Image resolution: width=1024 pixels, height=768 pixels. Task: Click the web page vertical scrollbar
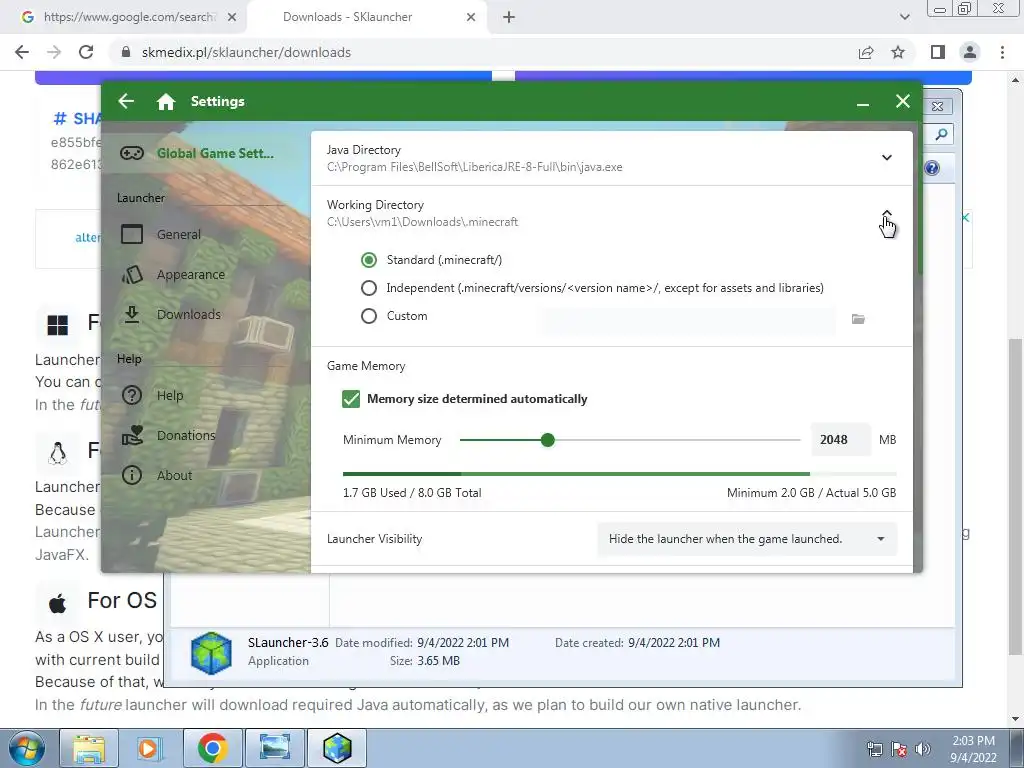tap(1015, 496)
